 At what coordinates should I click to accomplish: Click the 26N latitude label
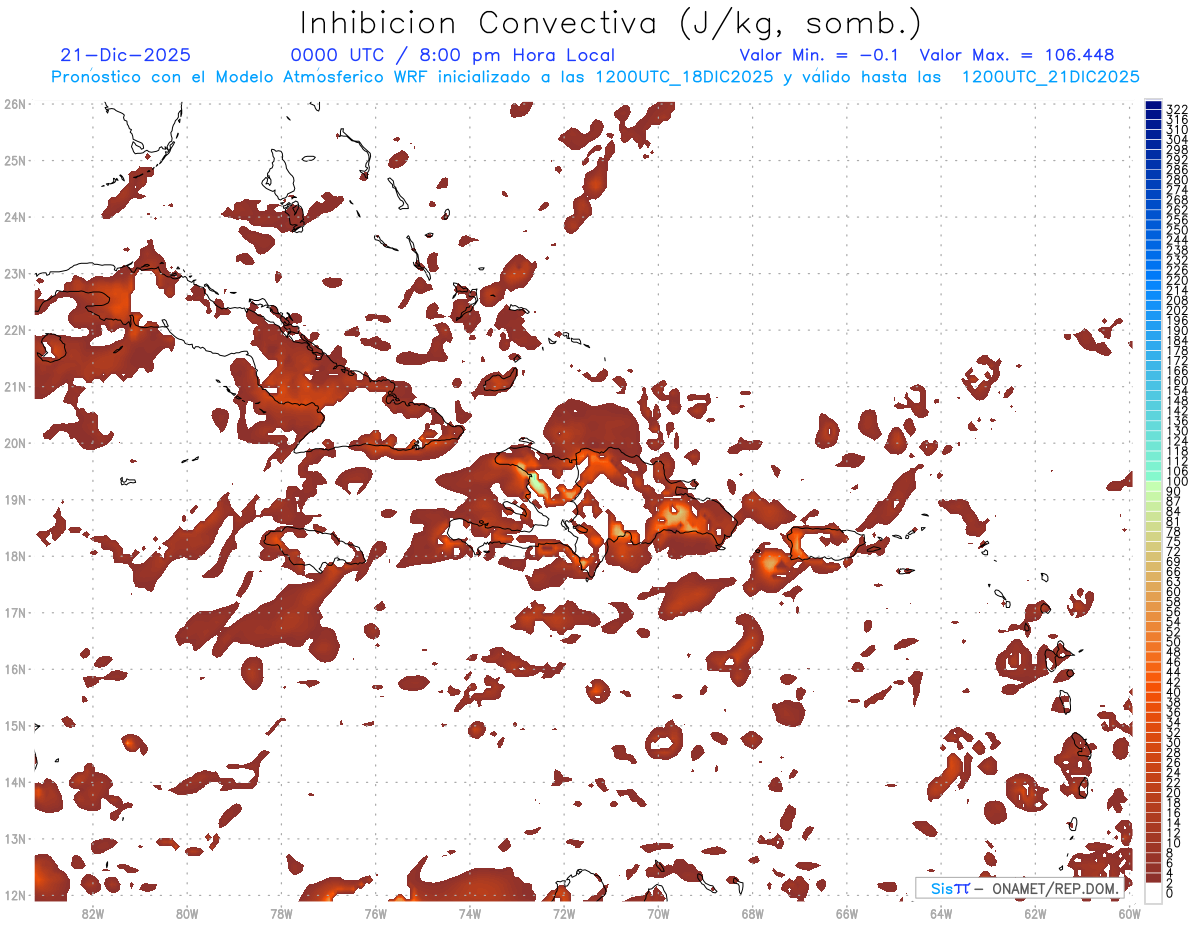(14, 104)
